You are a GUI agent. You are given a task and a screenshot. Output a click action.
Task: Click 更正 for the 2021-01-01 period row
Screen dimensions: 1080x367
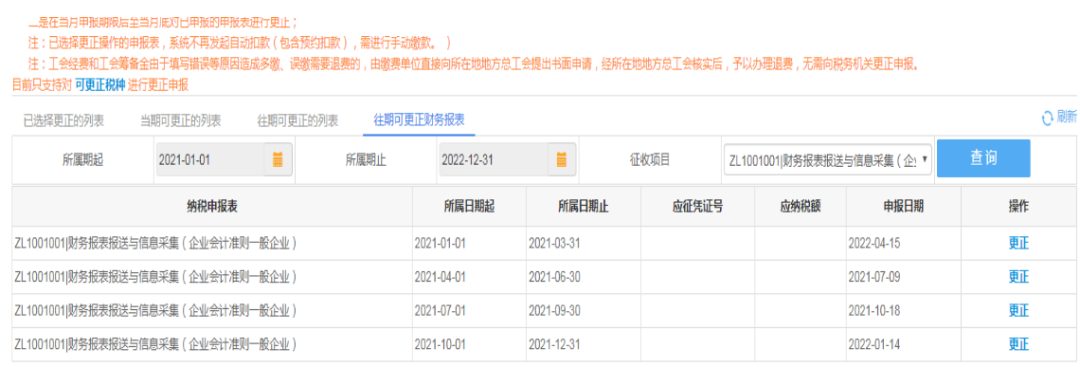coord(1018,243)
